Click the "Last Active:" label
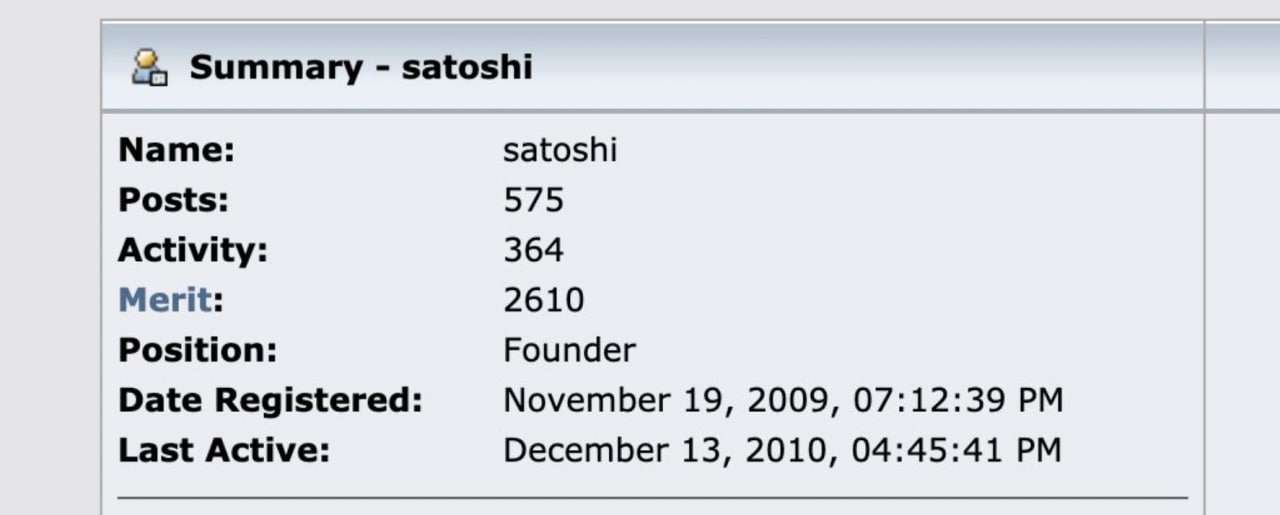The width and height of the screenshot is (1280, 515). point(224,450)
